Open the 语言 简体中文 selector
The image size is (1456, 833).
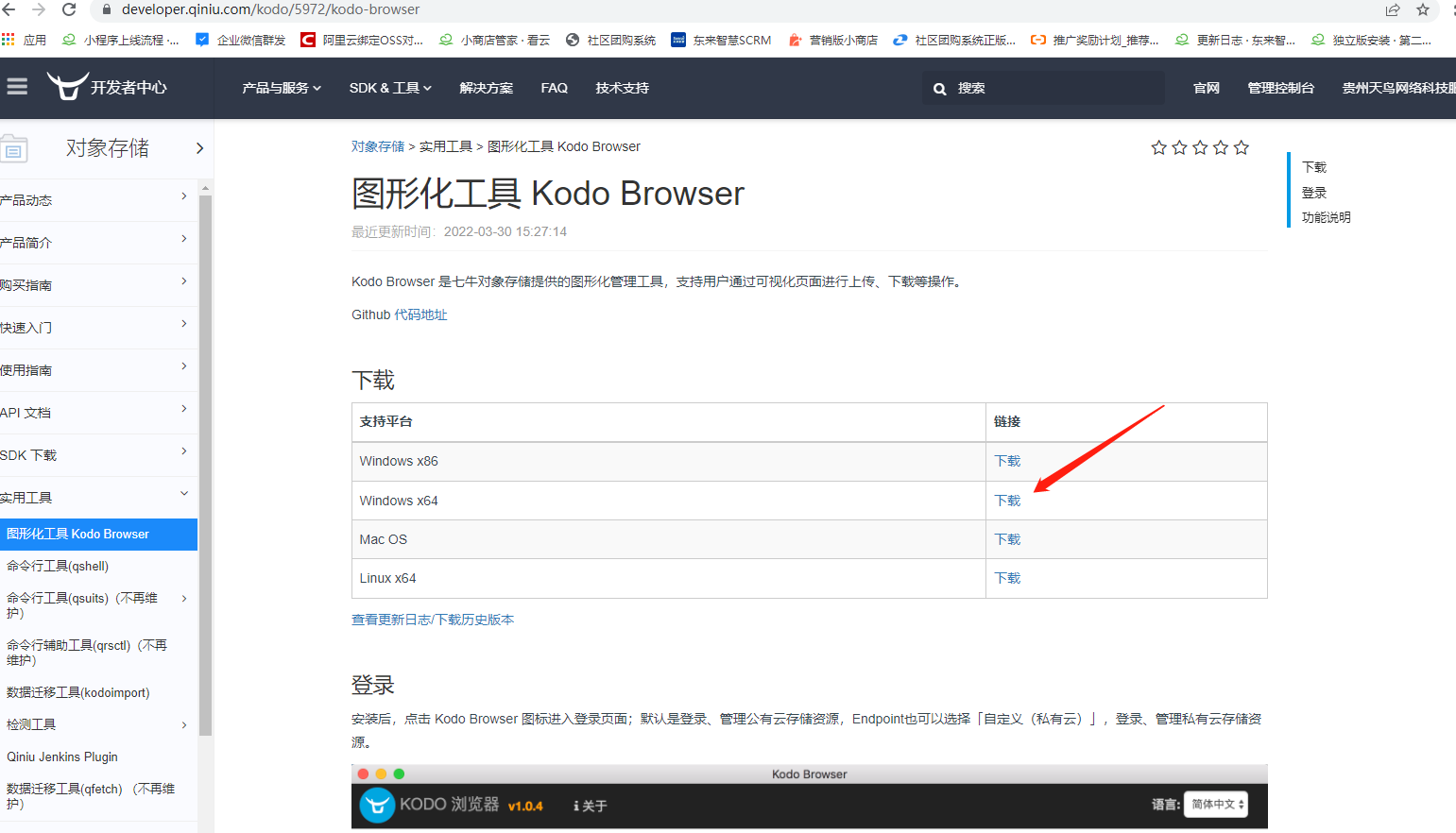coord(1216,805)
